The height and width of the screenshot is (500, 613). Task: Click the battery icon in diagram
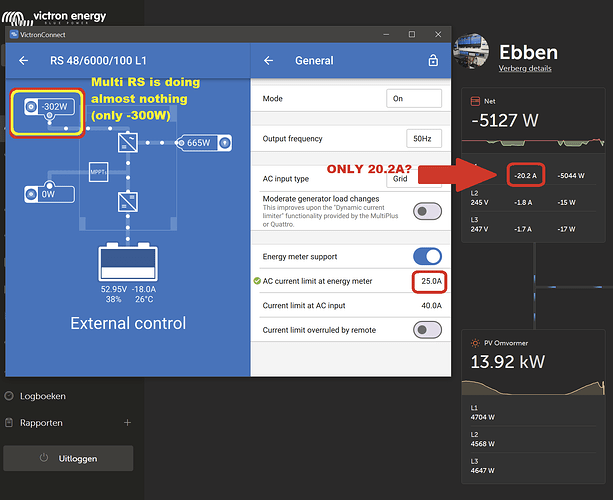click(x=128, y=262)
